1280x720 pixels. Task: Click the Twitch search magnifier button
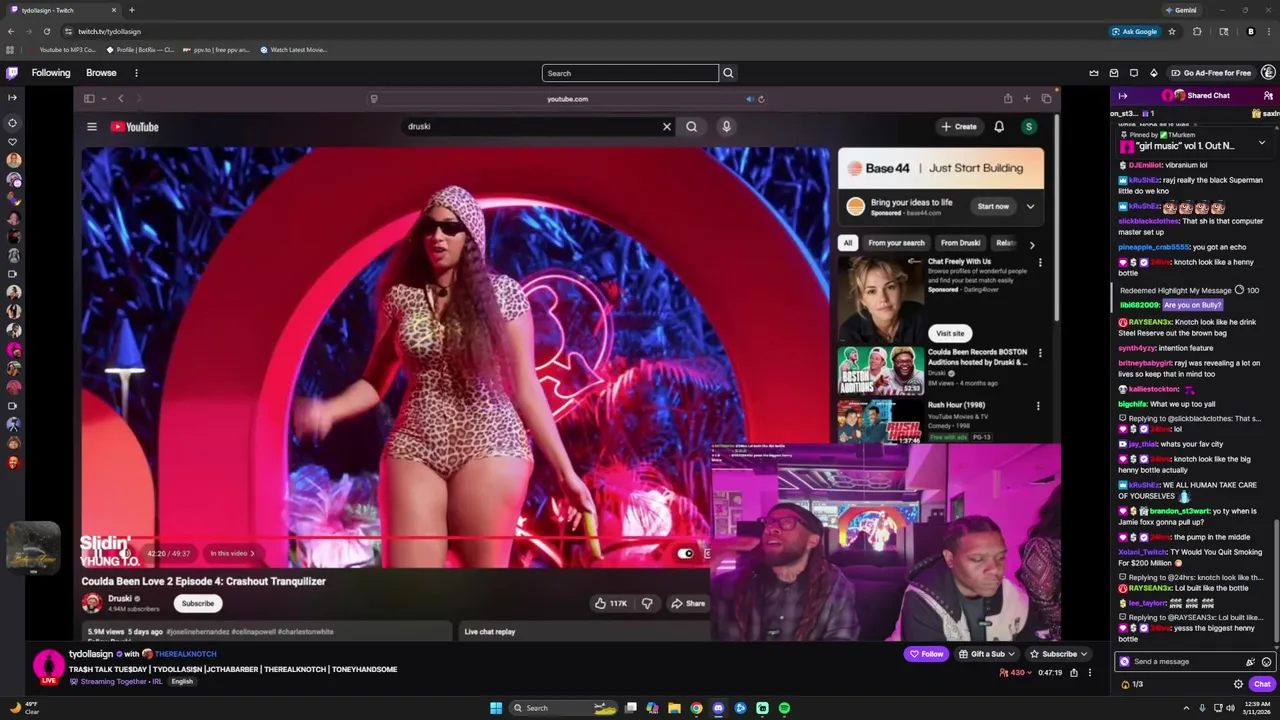(728, 73)
